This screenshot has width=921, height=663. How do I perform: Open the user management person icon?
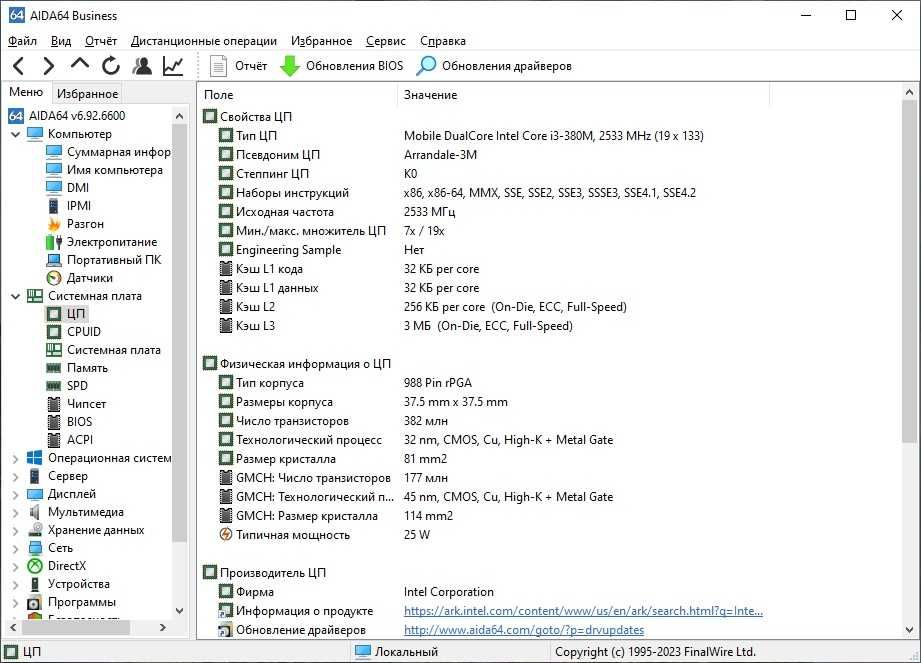pyautogui.click(x=142, y=66)
